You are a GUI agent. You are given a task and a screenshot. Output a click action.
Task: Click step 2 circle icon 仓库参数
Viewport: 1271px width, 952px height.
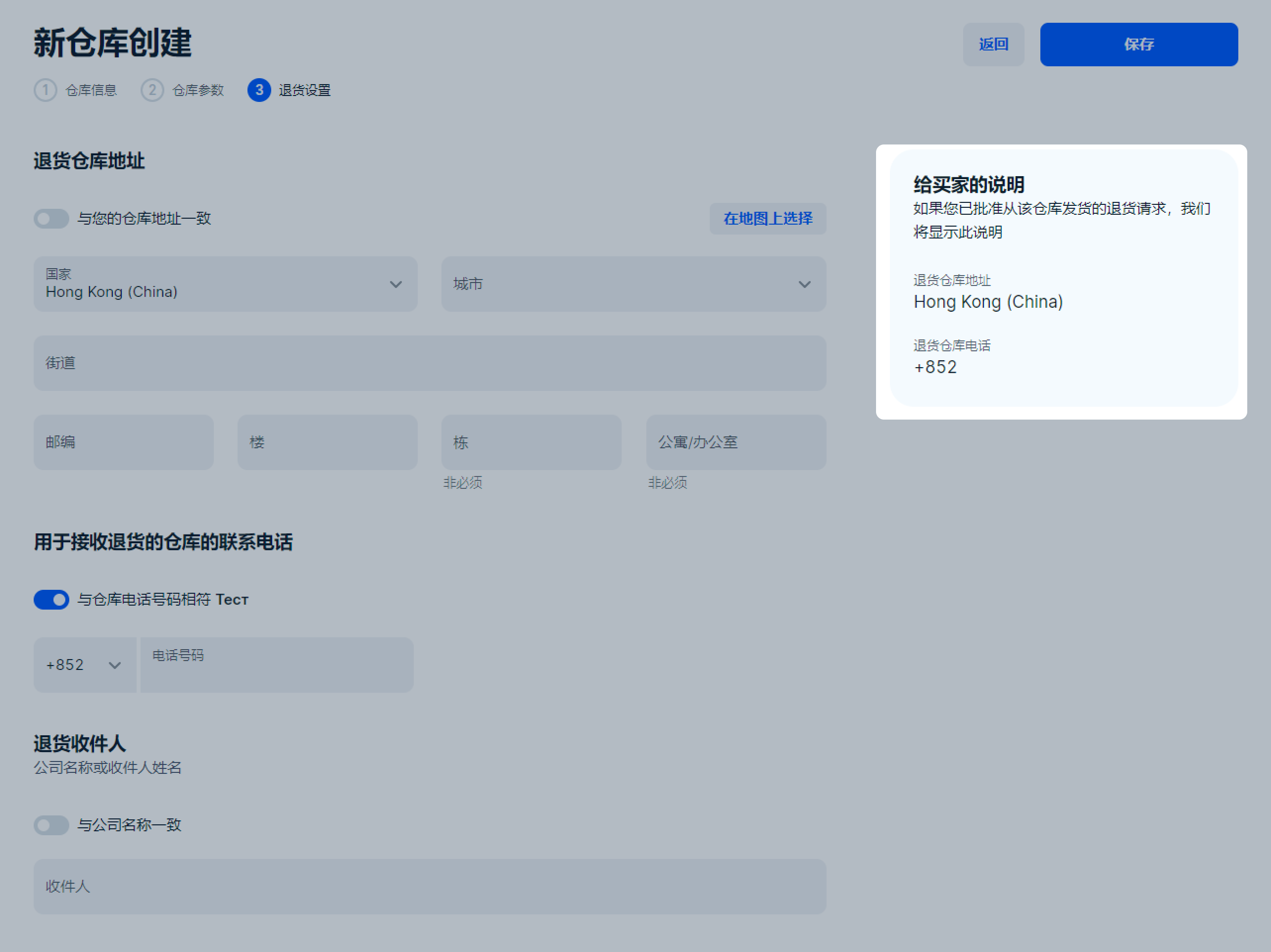coord(152,90)
